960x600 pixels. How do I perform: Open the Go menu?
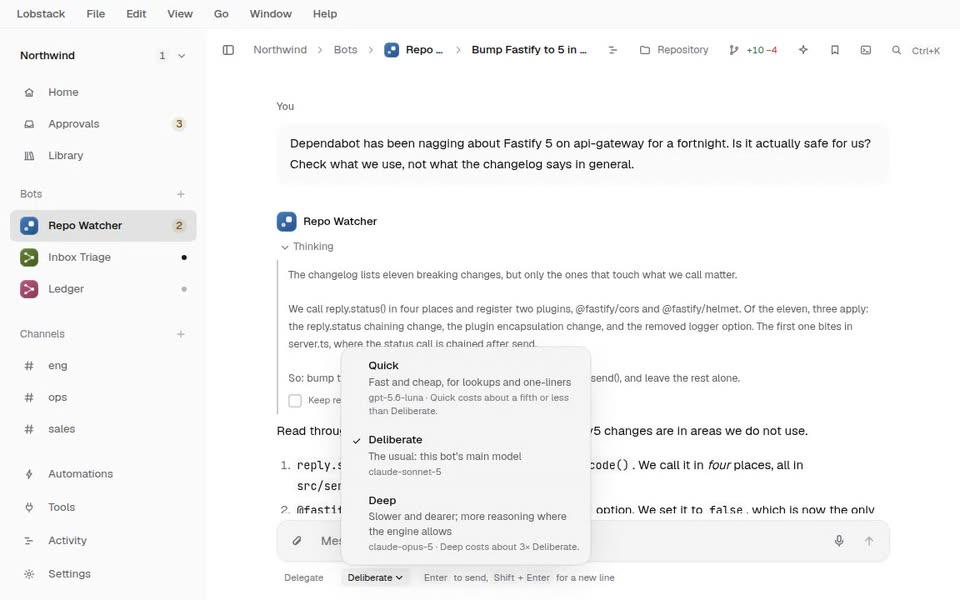tap(221, 13)
